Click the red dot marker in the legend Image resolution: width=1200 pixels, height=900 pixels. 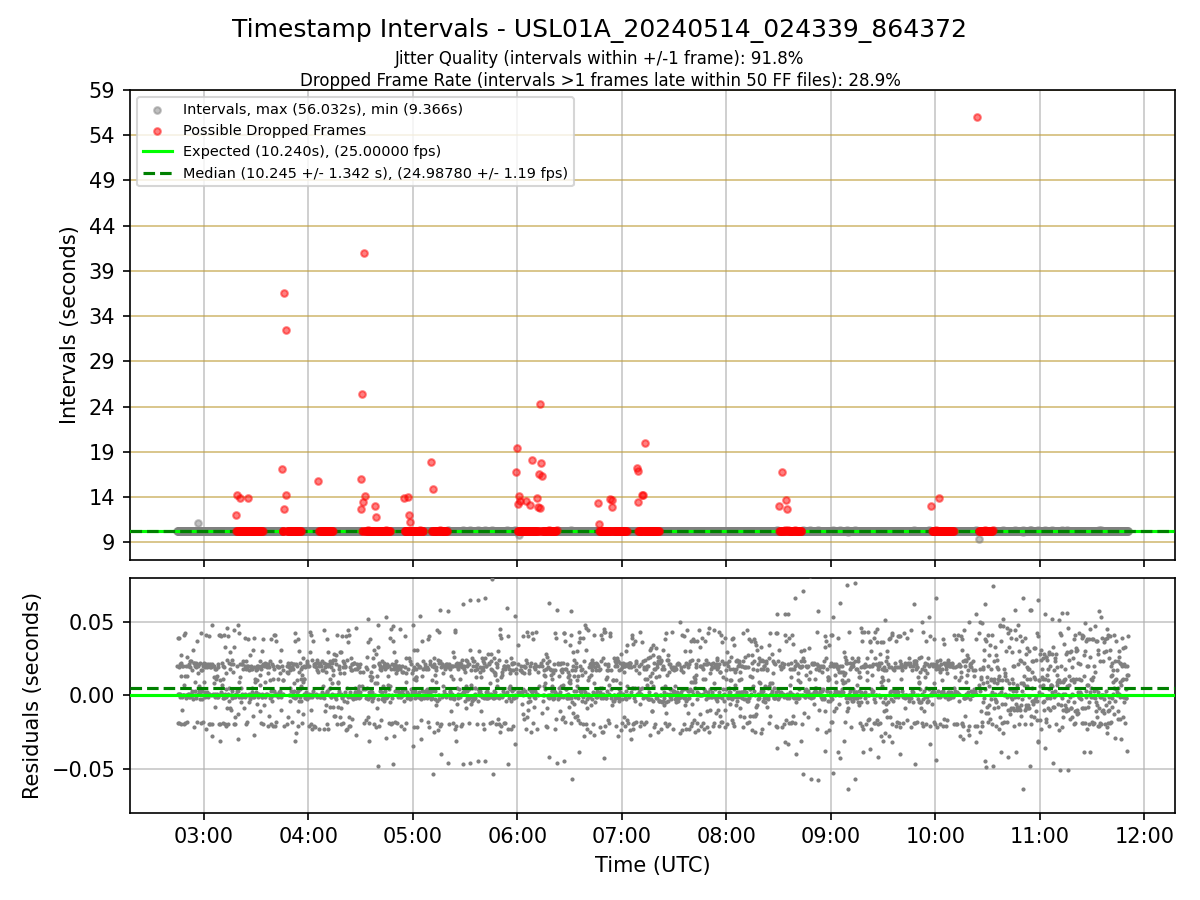[158, 130]
